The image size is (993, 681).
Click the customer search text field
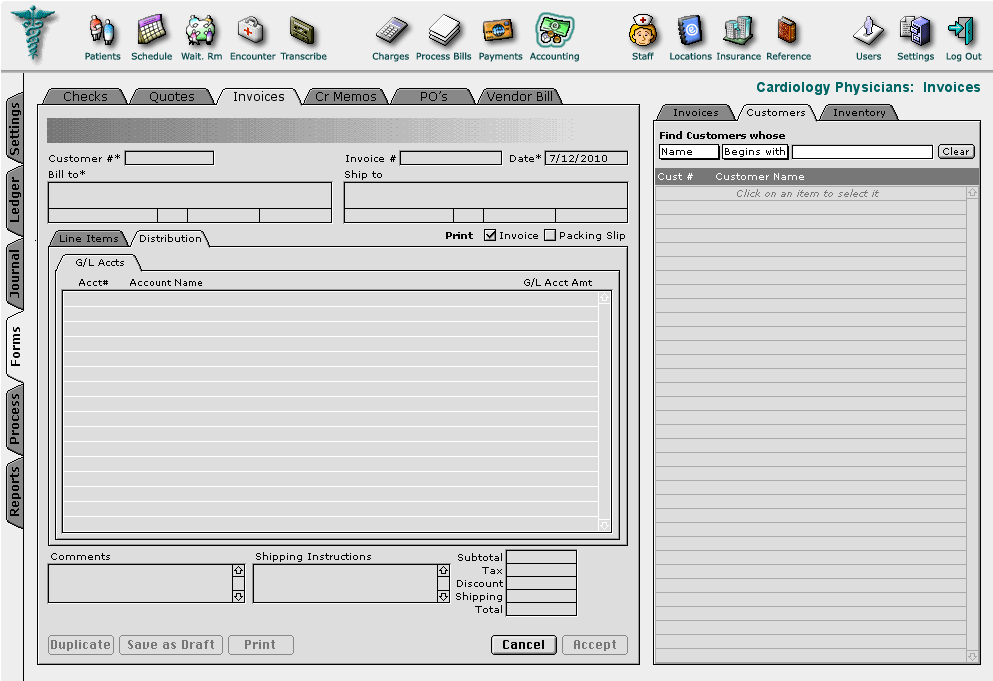(862, 152)
